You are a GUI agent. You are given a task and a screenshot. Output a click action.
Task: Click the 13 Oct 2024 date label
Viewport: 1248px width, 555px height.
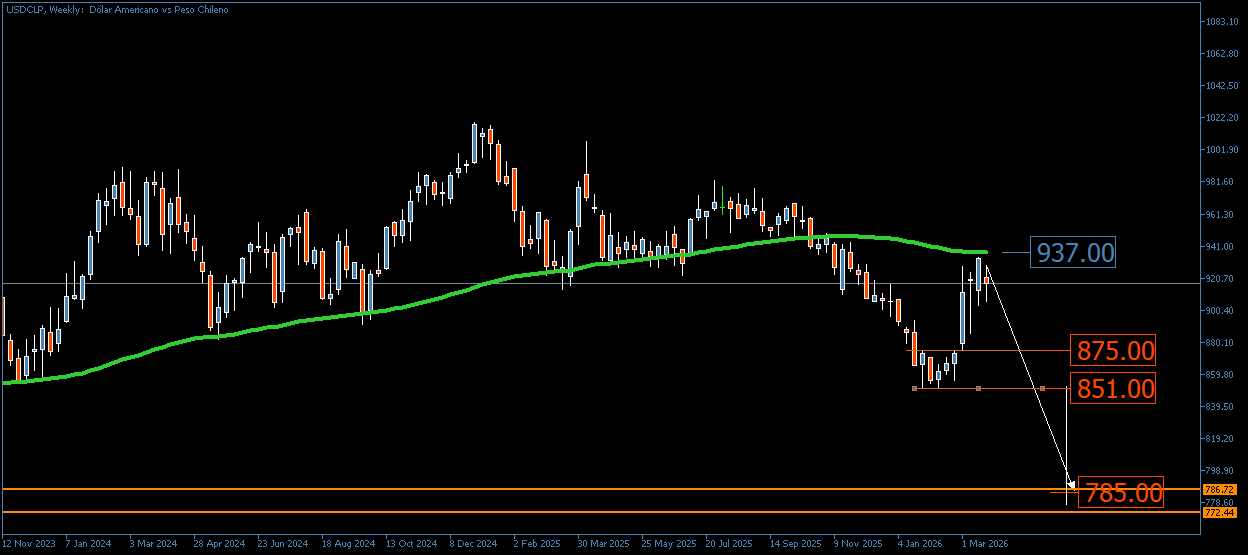pyautogui.click(x=412, y=545)
